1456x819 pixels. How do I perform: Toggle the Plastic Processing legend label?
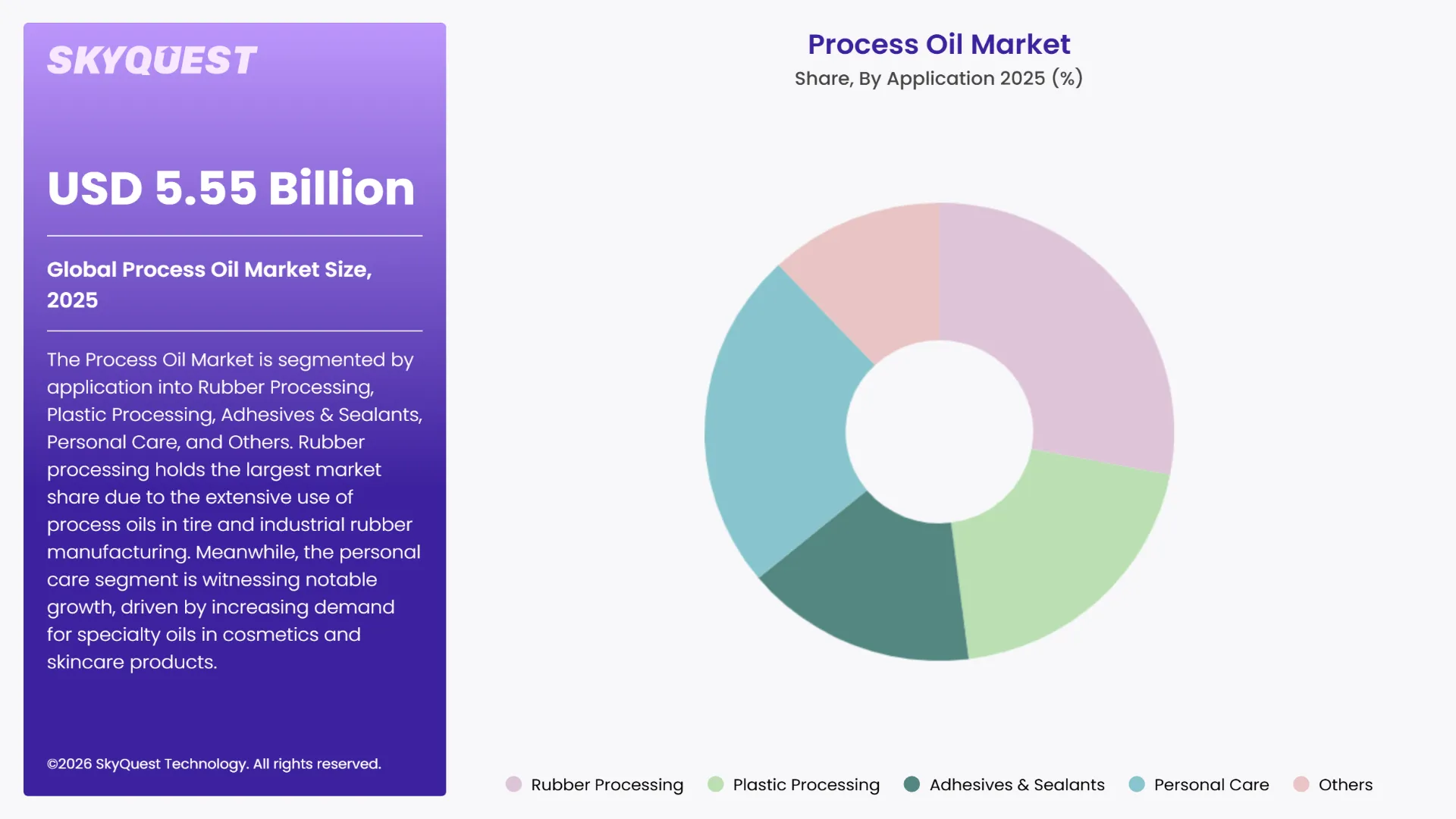click(806, 785)
